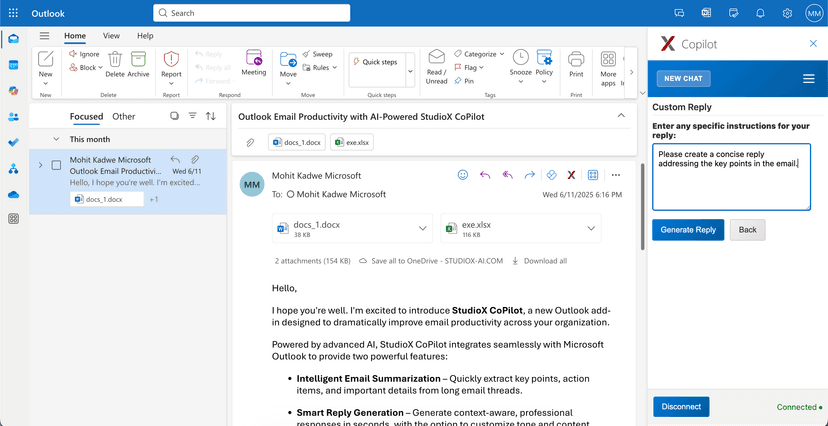
Task: Select the Mohit Kadwe message checkbox
Action: (x=56, y=165)
